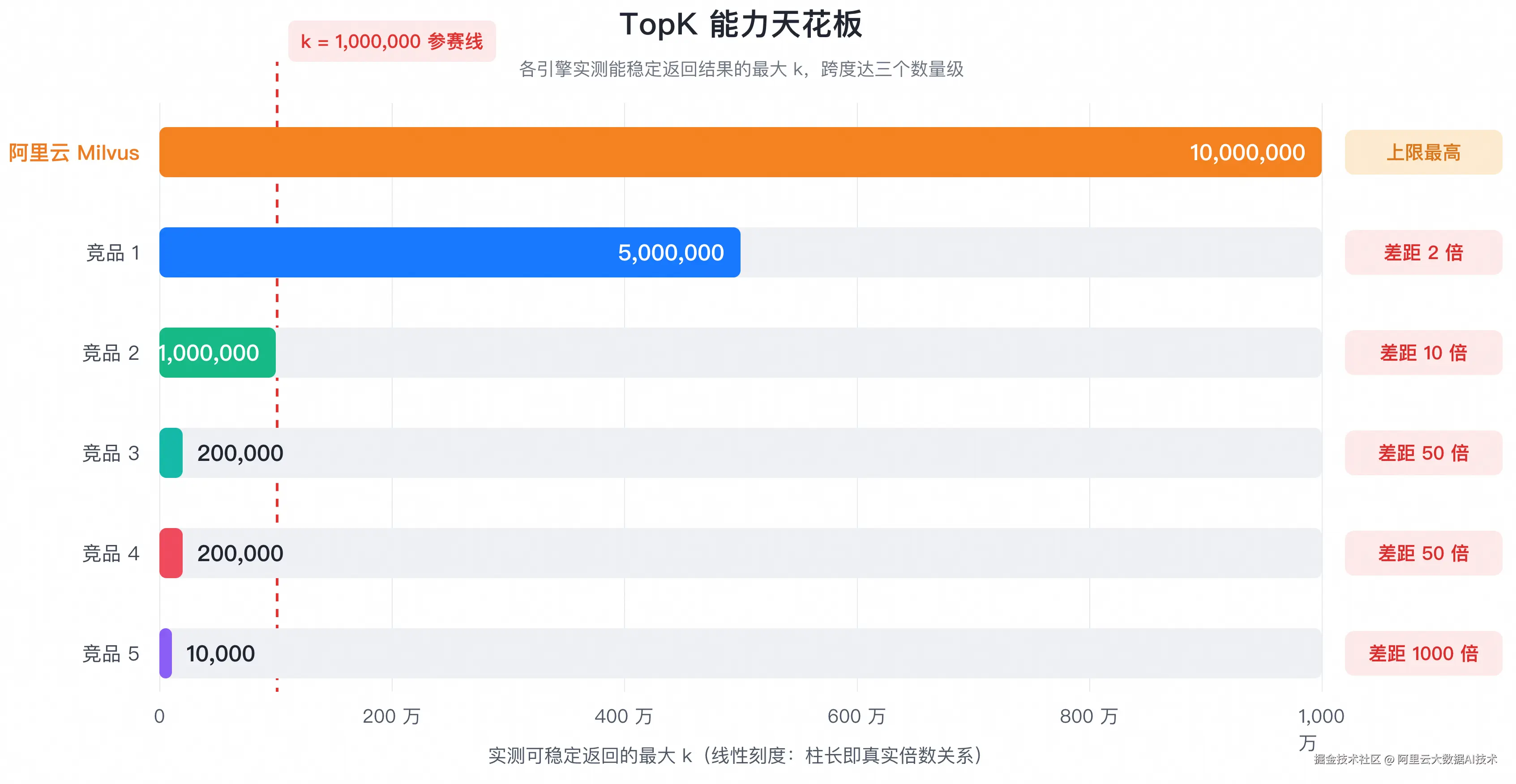
Task: Click the "10,000,000" value label
Action: [x=1247, y=152]
